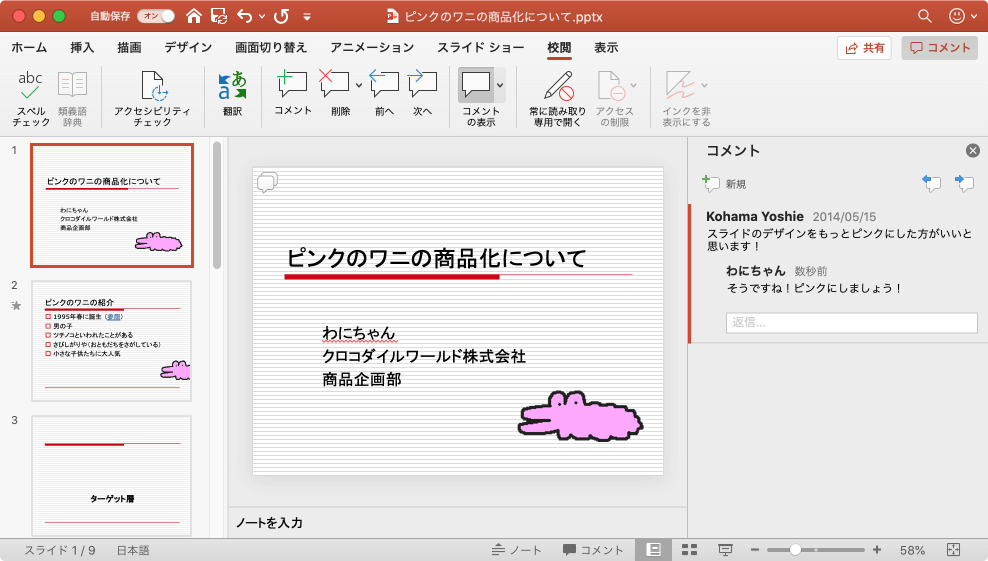This screenshot has width=988, height=561.
Task: Open the Accessibility Check tool
Action: click(153, 97)
